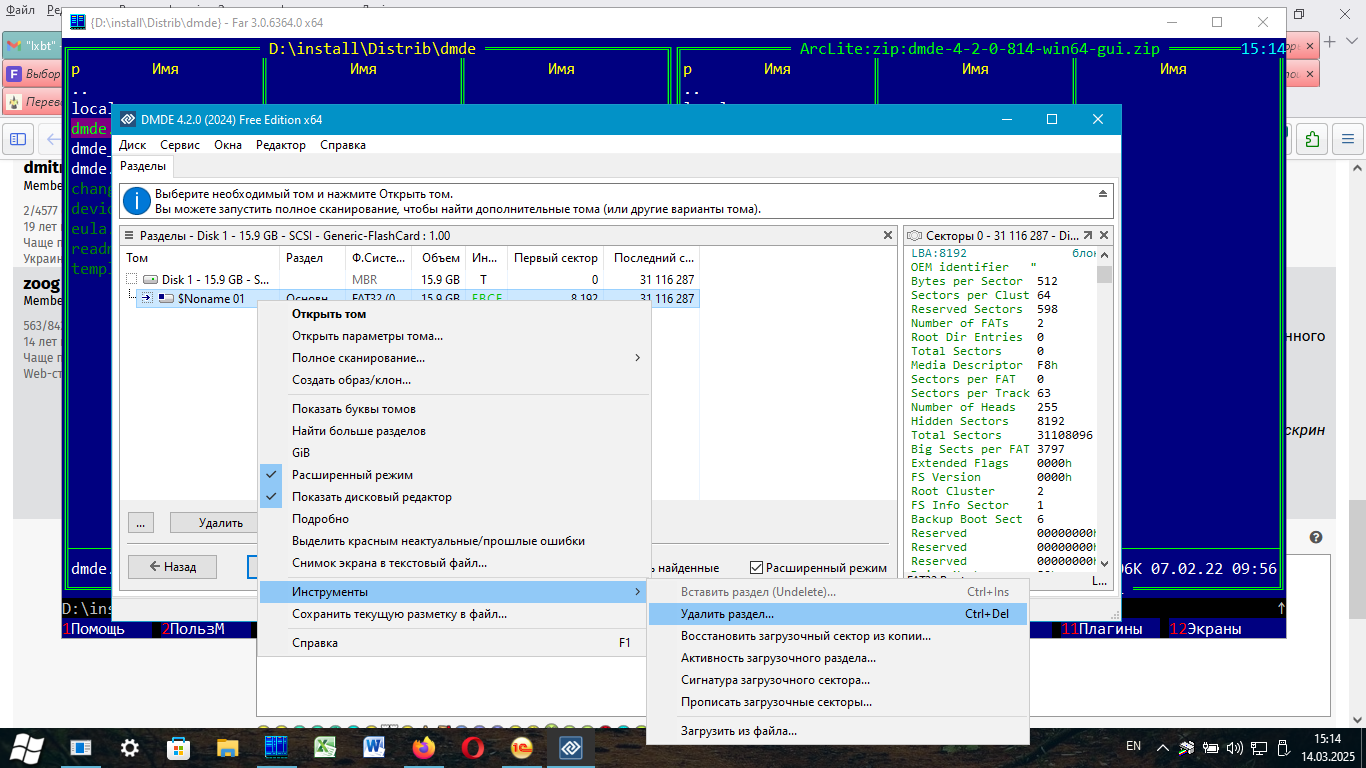Image resolution: width=1366 pixels, height=768 pixels.
Task: Tick the checkbox next to Disk 1
Action: (x=131, y=280)
